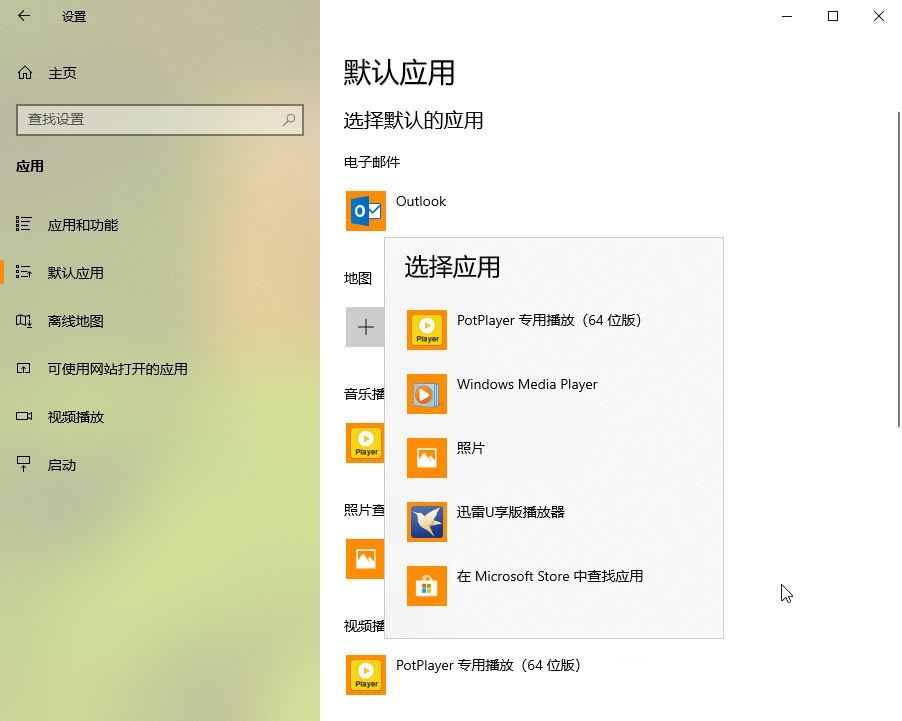Click the search magnifier icon
The image size is (902, 721).
tap(289, 119)
